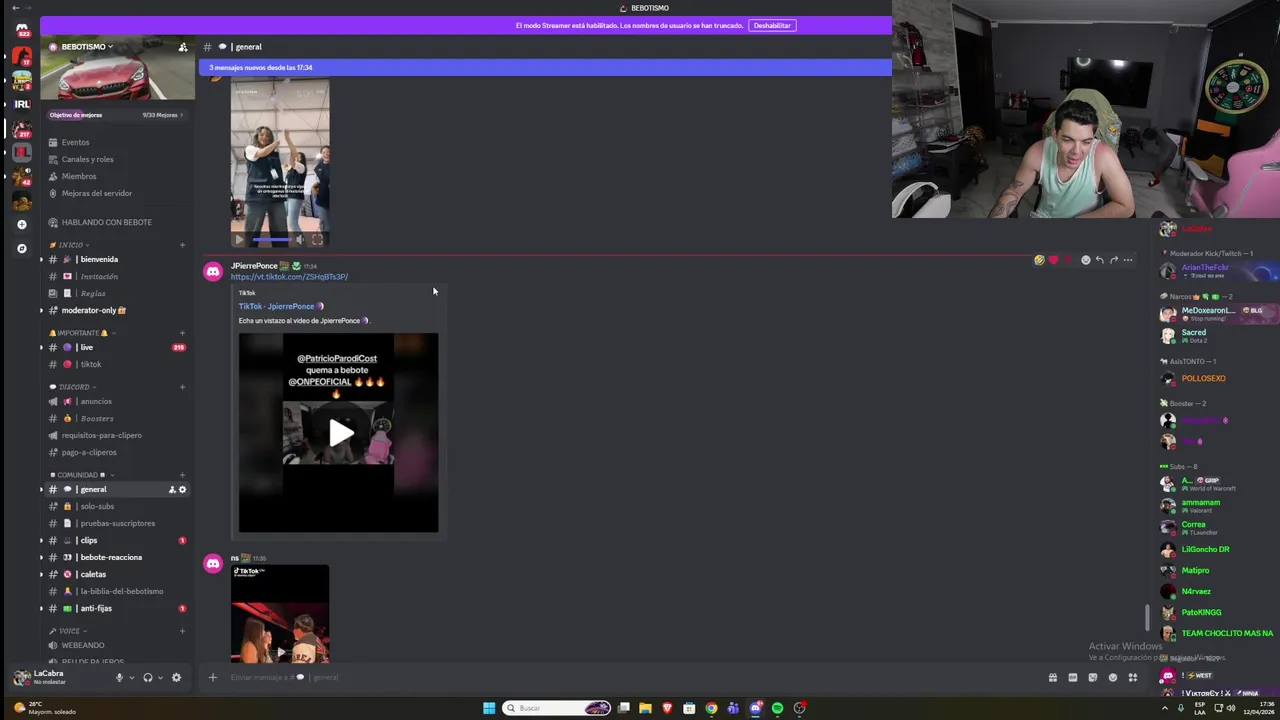Jump to new messages bar since 17:34

[x=545, y=68]
